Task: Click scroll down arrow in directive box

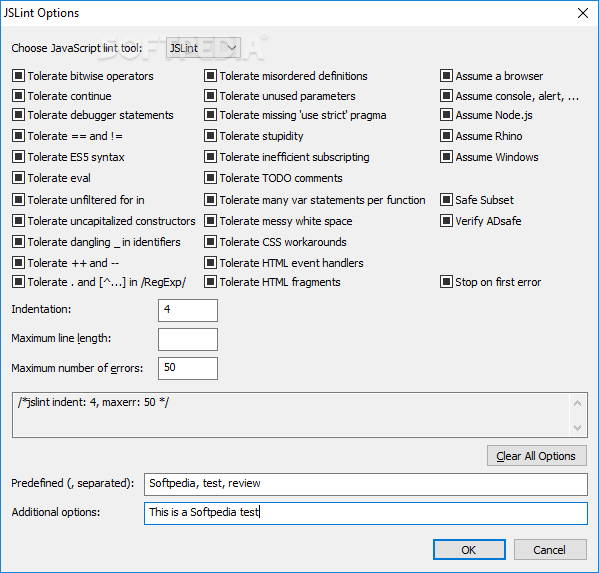Action: coord(578,427)
